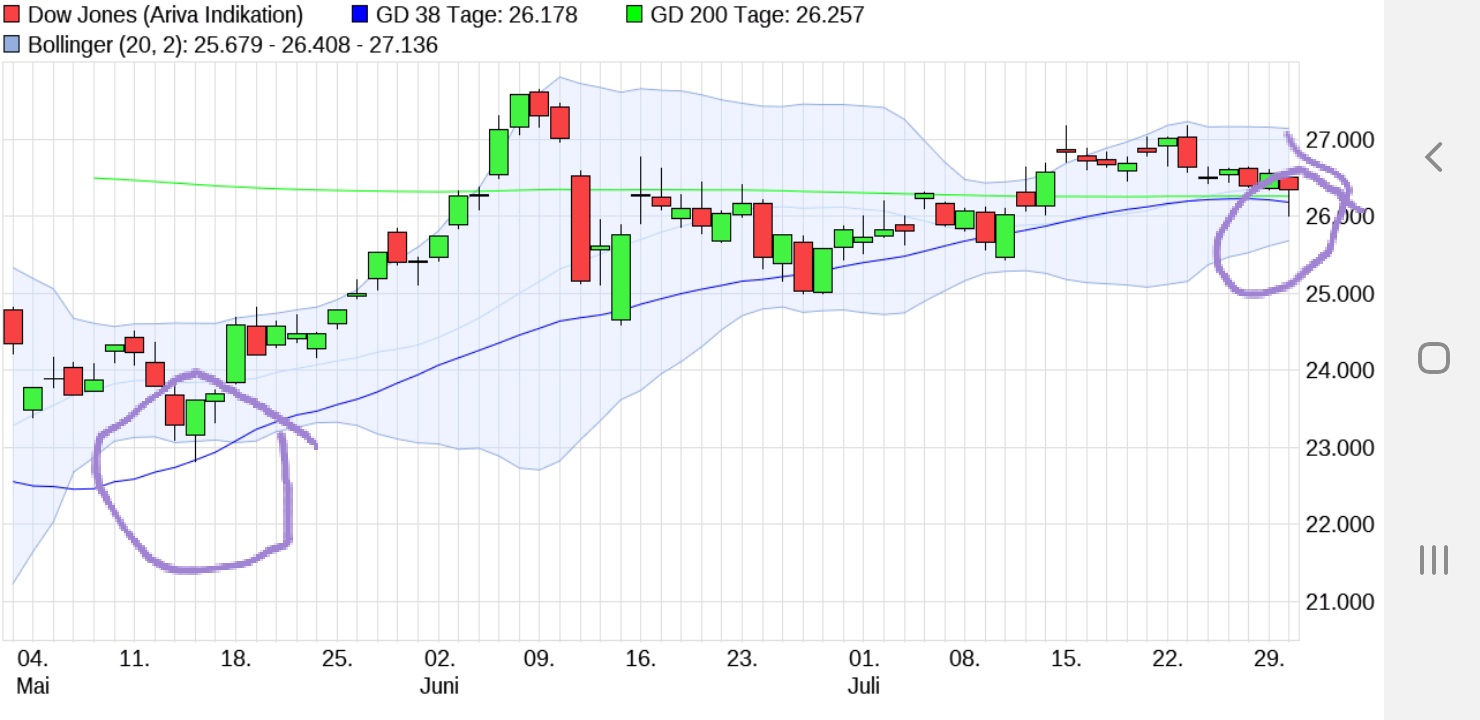Select the Juli month label

click(866, 686)
